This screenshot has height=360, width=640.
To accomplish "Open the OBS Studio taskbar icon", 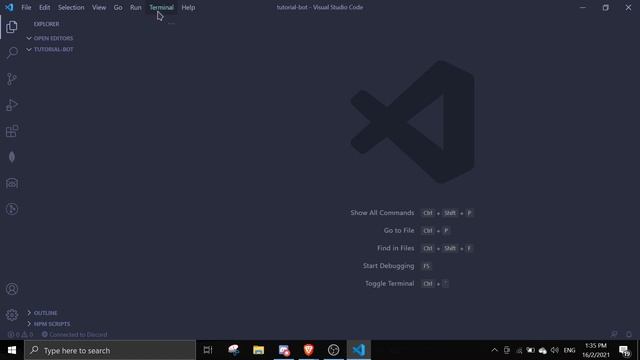I will (x=333, y=350).
